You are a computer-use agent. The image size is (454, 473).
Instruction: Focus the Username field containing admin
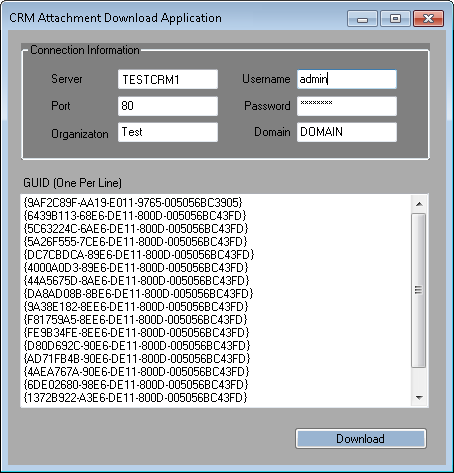[x=347, y=79]
